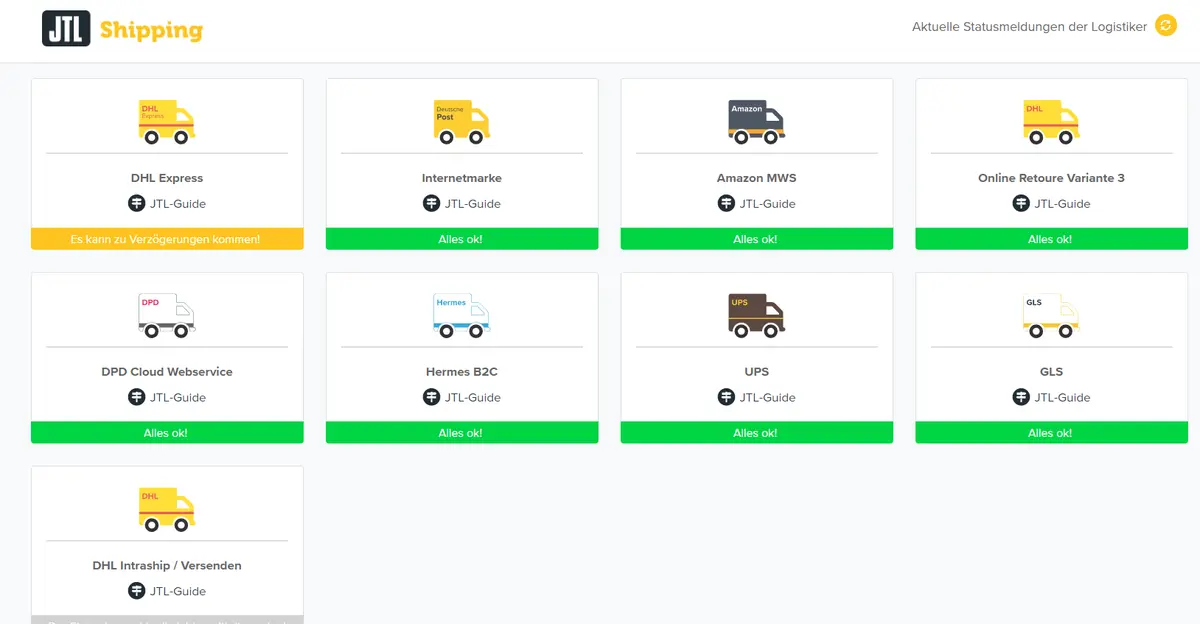Click the brown UPS truck icon
The image size is (1200, 624).
pyautogui.click(x=757, y=315)
